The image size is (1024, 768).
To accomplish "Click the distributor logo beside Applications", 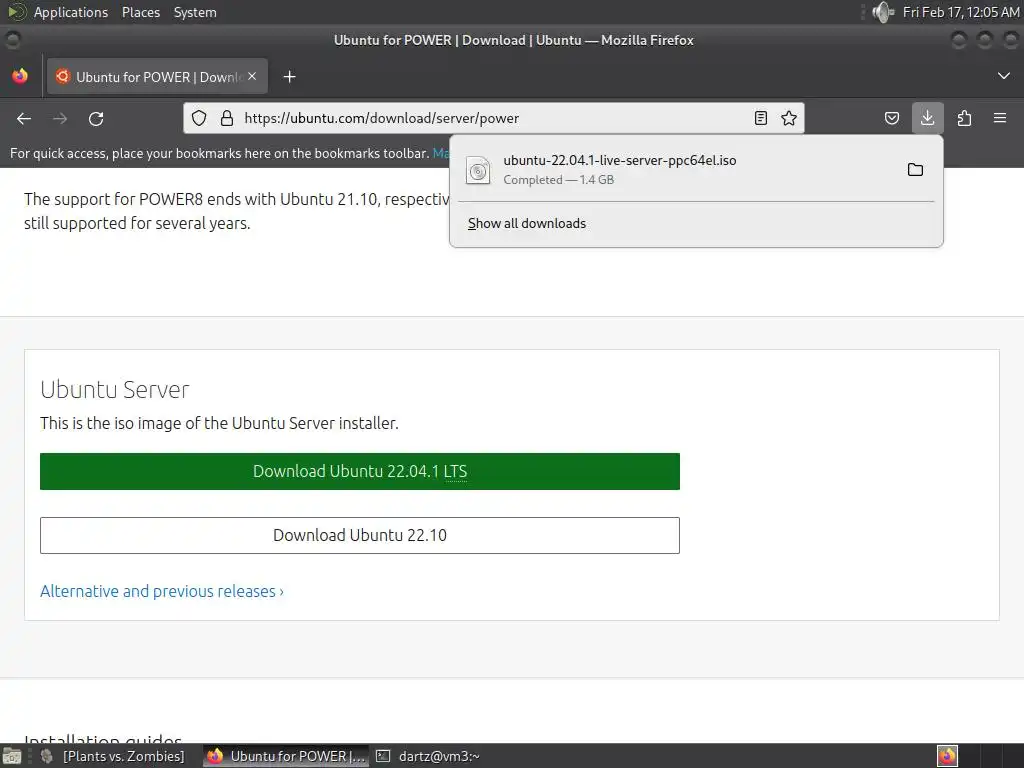I will click(x=16, y=12).
